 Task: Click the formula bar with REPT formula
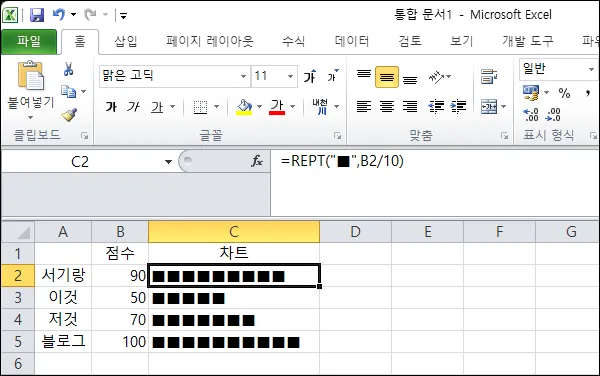[435, 183]
